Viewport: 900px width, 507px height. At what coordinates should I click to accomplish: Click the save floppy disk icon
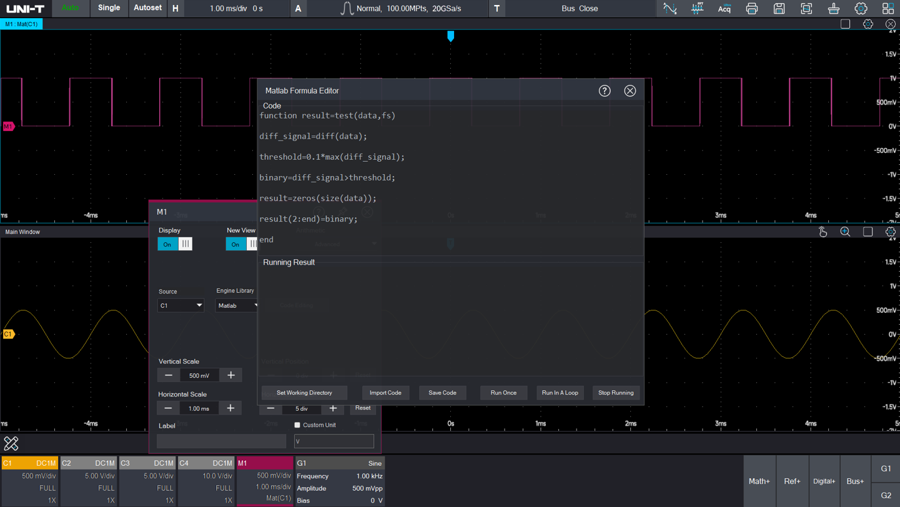coord(779,9)
